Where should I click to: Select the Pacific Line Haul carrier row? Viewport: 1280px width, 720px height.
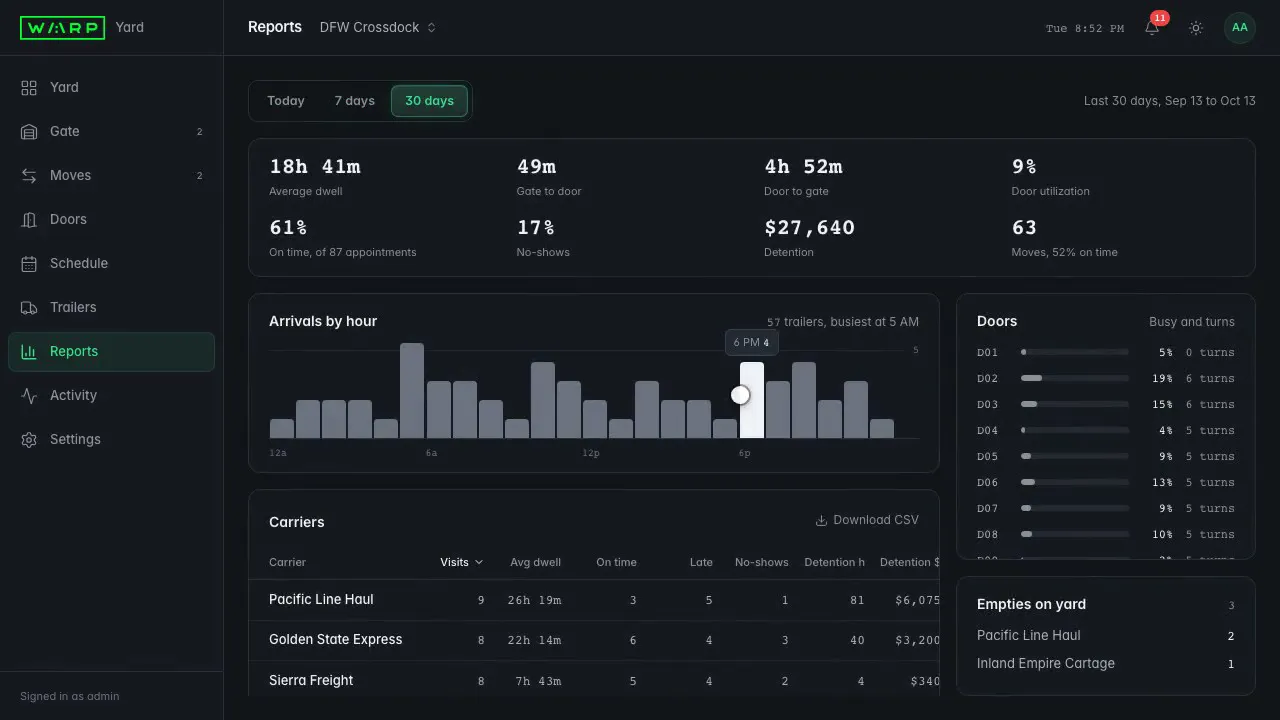pyautogui.click(x=594, y=600)
